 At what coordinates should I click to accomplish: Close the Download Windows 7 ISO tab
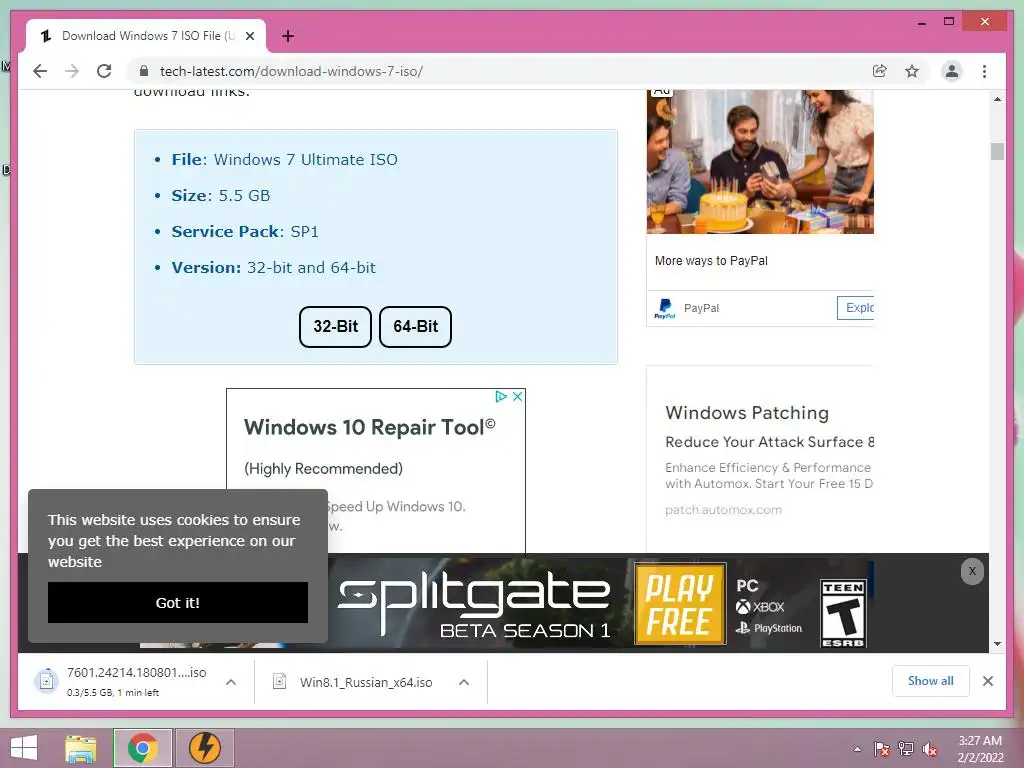(249, 36)
